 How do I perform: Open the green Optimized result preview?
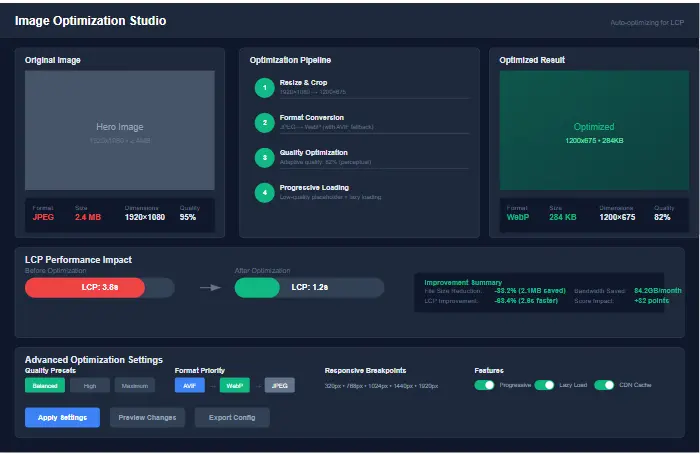[x=594, y=130]
